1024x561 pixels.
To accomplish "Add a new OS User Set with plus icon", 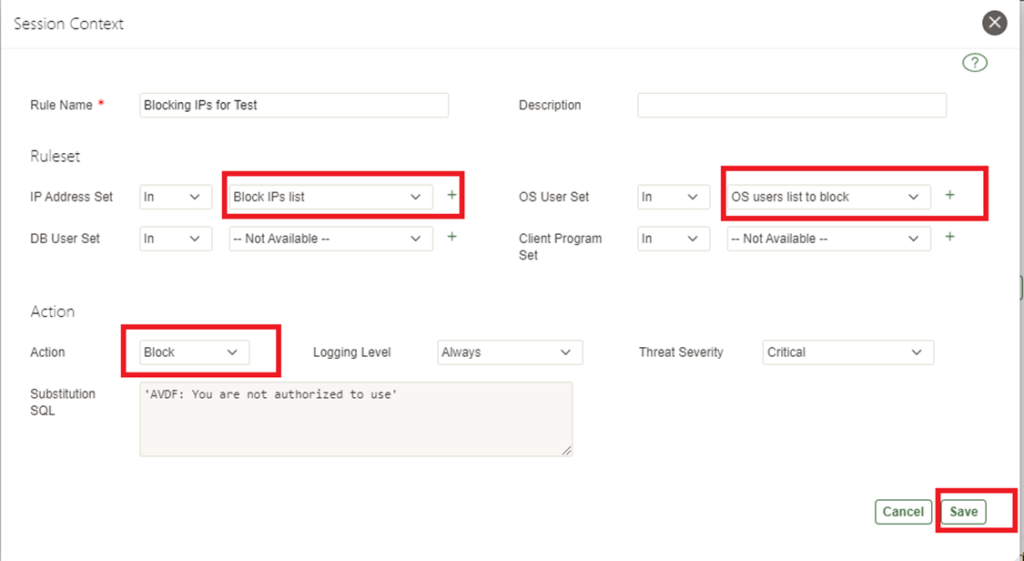I will [950, 196].
